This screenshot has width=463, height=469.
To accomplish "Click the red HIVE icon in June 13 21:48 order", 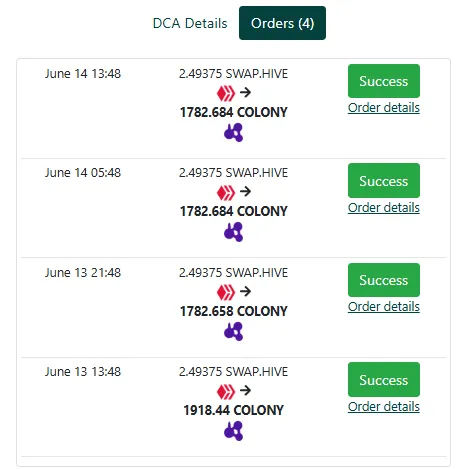I will [226, 292].
